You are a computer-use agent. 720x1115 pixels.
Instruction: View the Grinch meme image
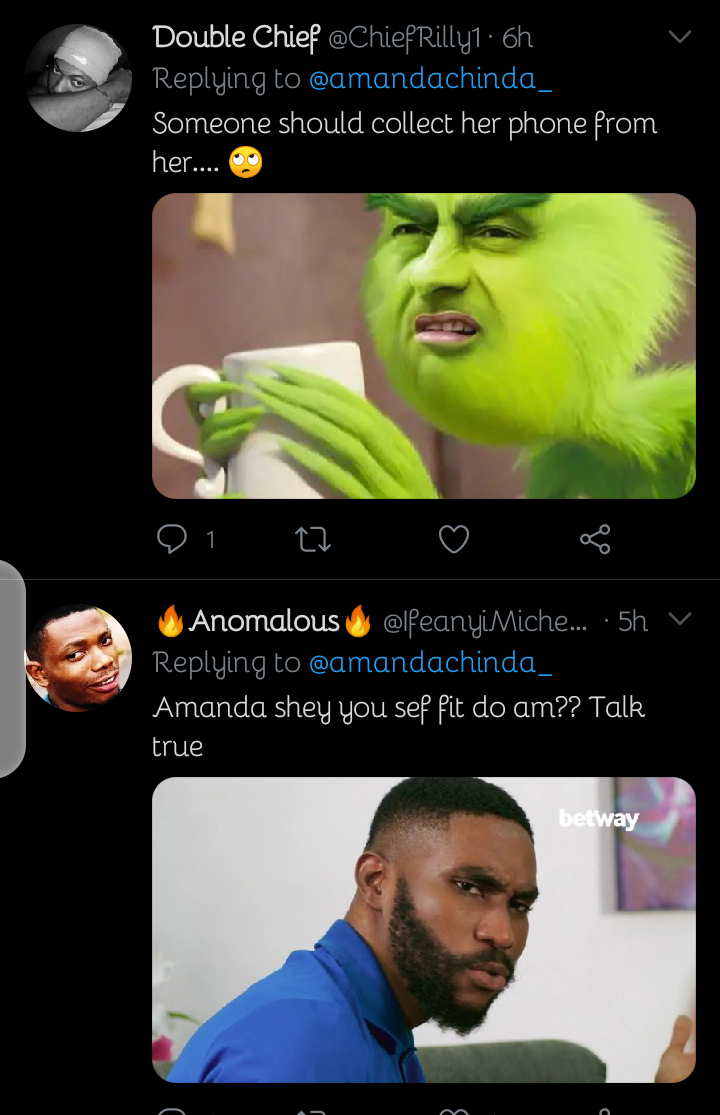(424, 346)
